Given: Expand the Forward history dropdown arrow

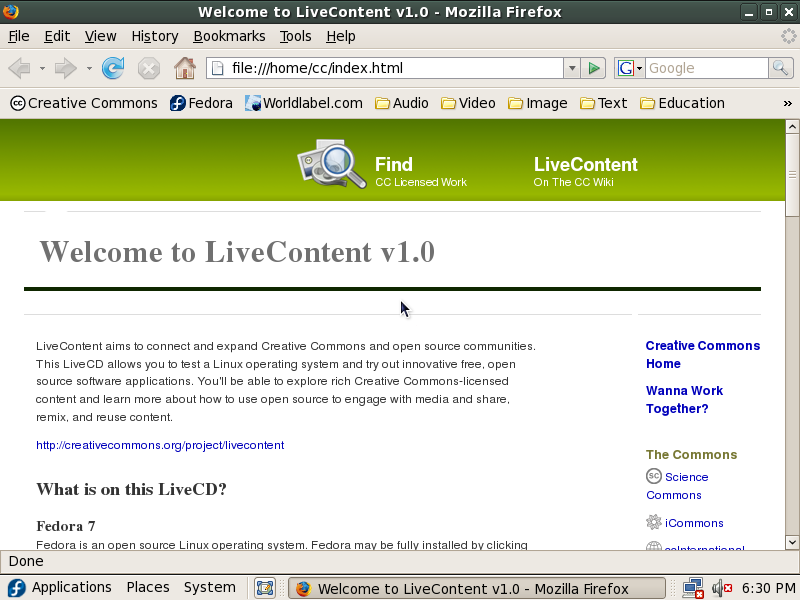Looking at the screenshot, I should (x=89, y=68).
